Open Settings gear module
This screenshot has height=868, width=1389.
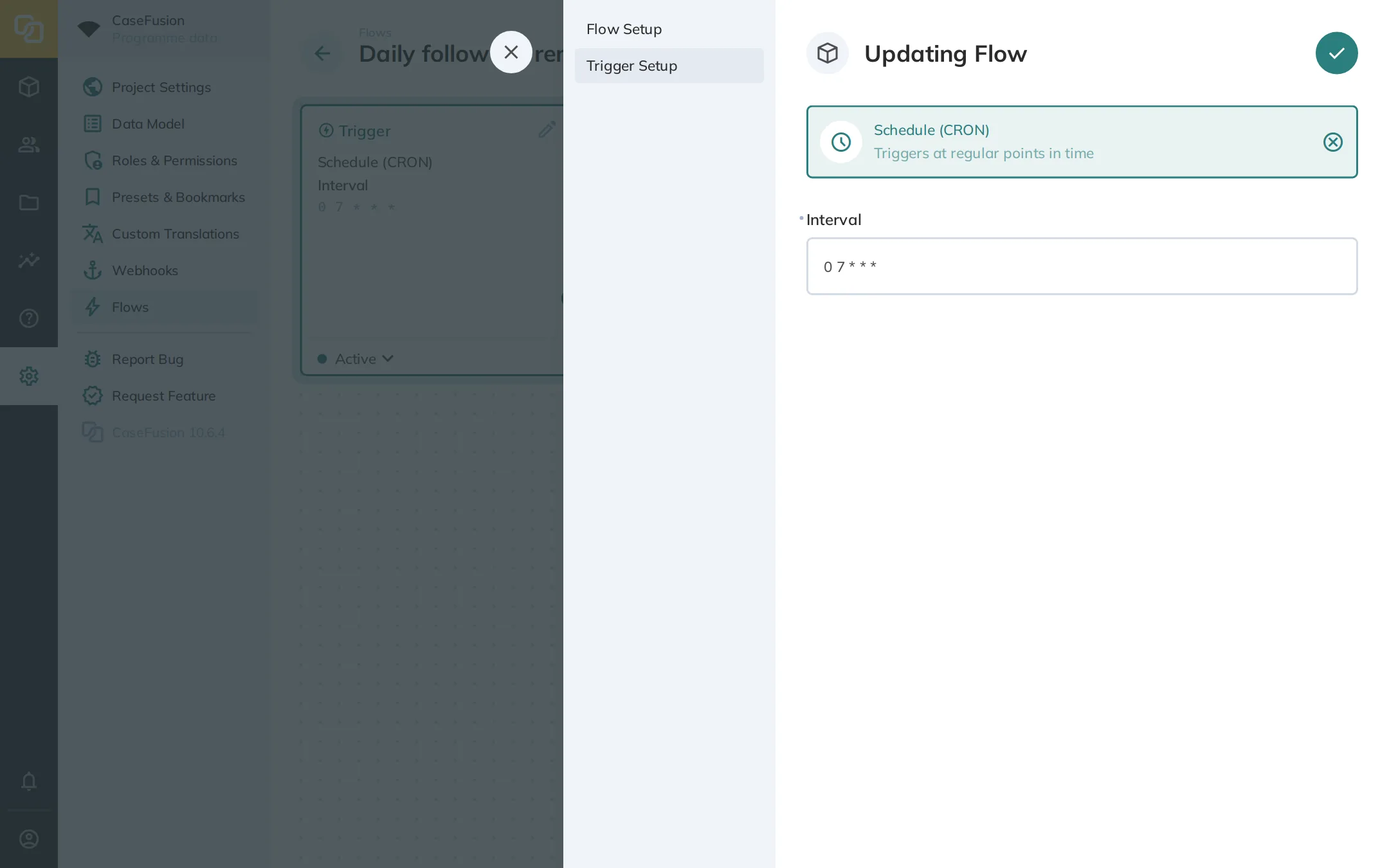pos(29,376)
